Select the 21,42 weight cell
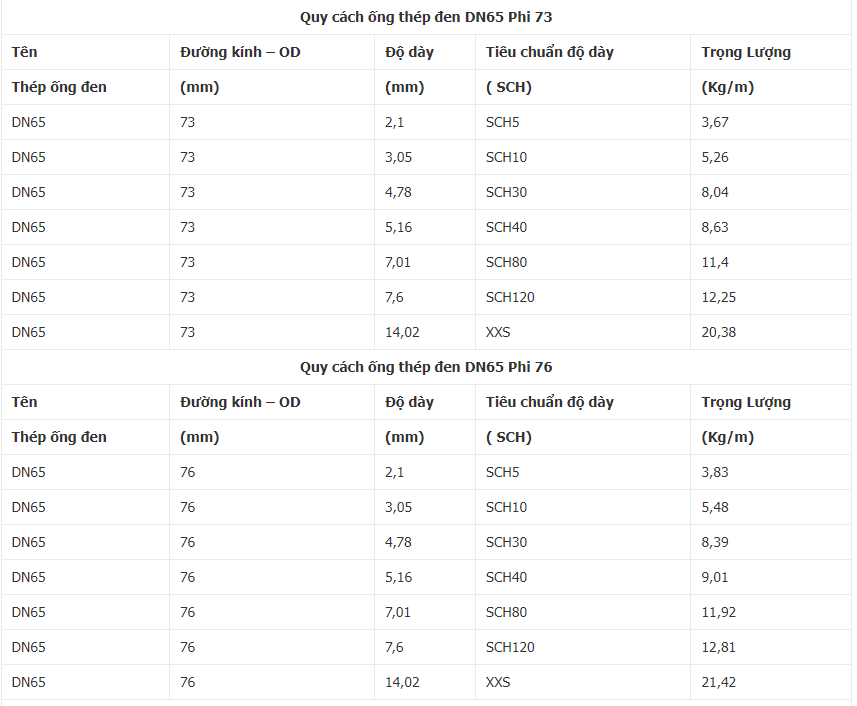Image resolution: width=857 pixels, height=706 pixels. [718, 682]
